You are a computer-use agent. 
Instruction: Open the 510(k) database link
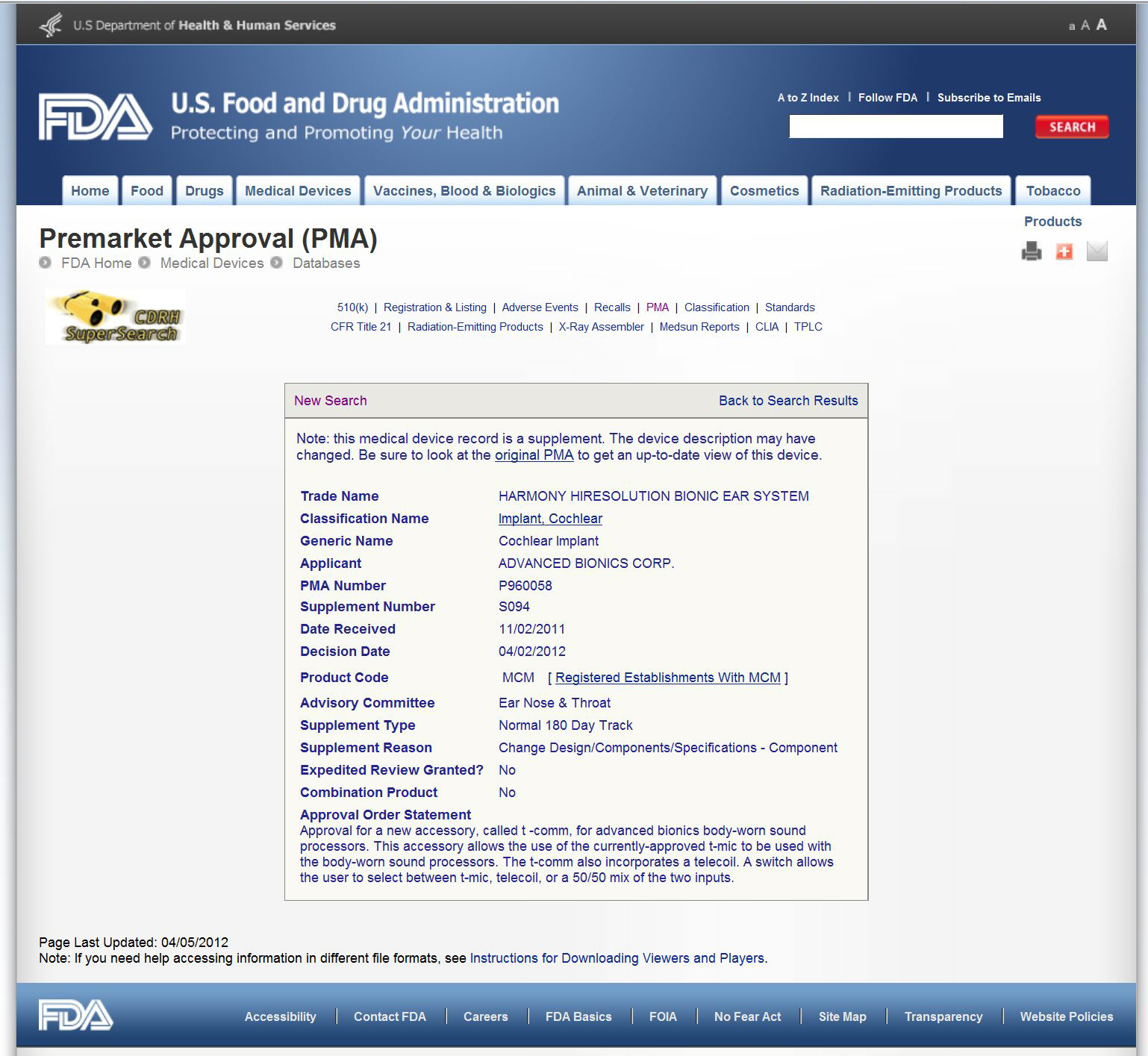352,307
